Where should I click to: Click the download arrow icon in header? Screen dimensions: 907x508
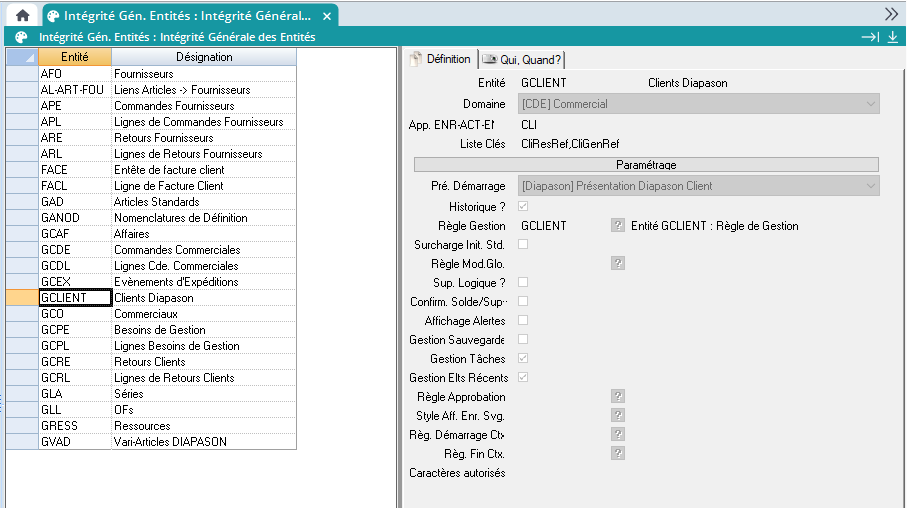893,37
